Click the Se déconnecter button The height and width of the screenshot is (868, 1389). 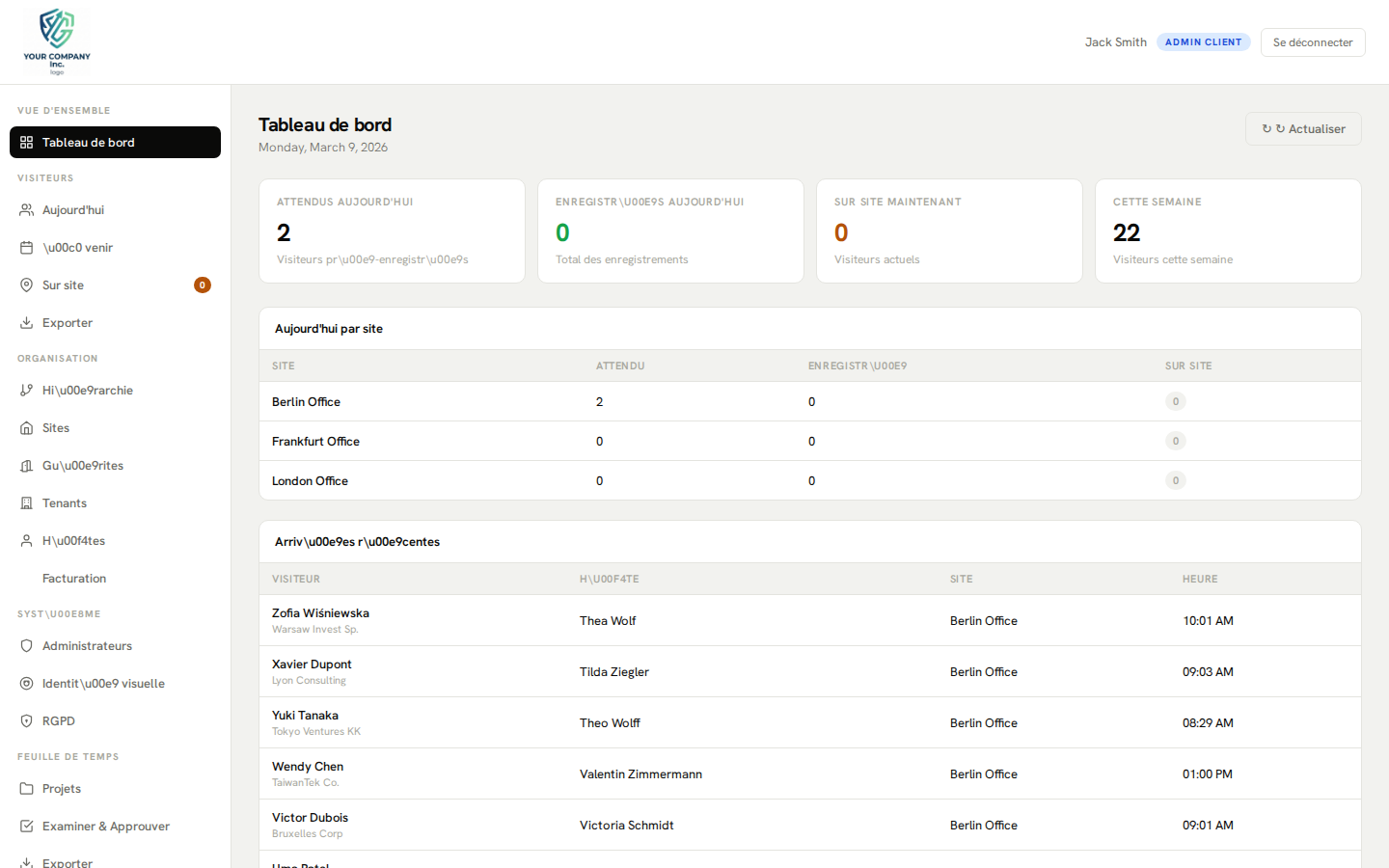pos(1312,42)
